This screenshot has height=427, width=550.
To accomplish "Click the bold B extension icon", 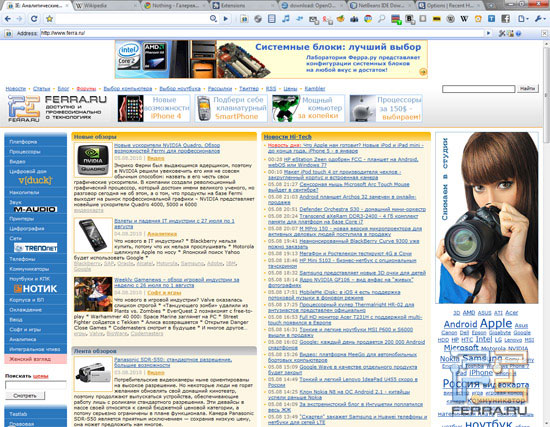I will pyautogui.click(x=409, y=19).
